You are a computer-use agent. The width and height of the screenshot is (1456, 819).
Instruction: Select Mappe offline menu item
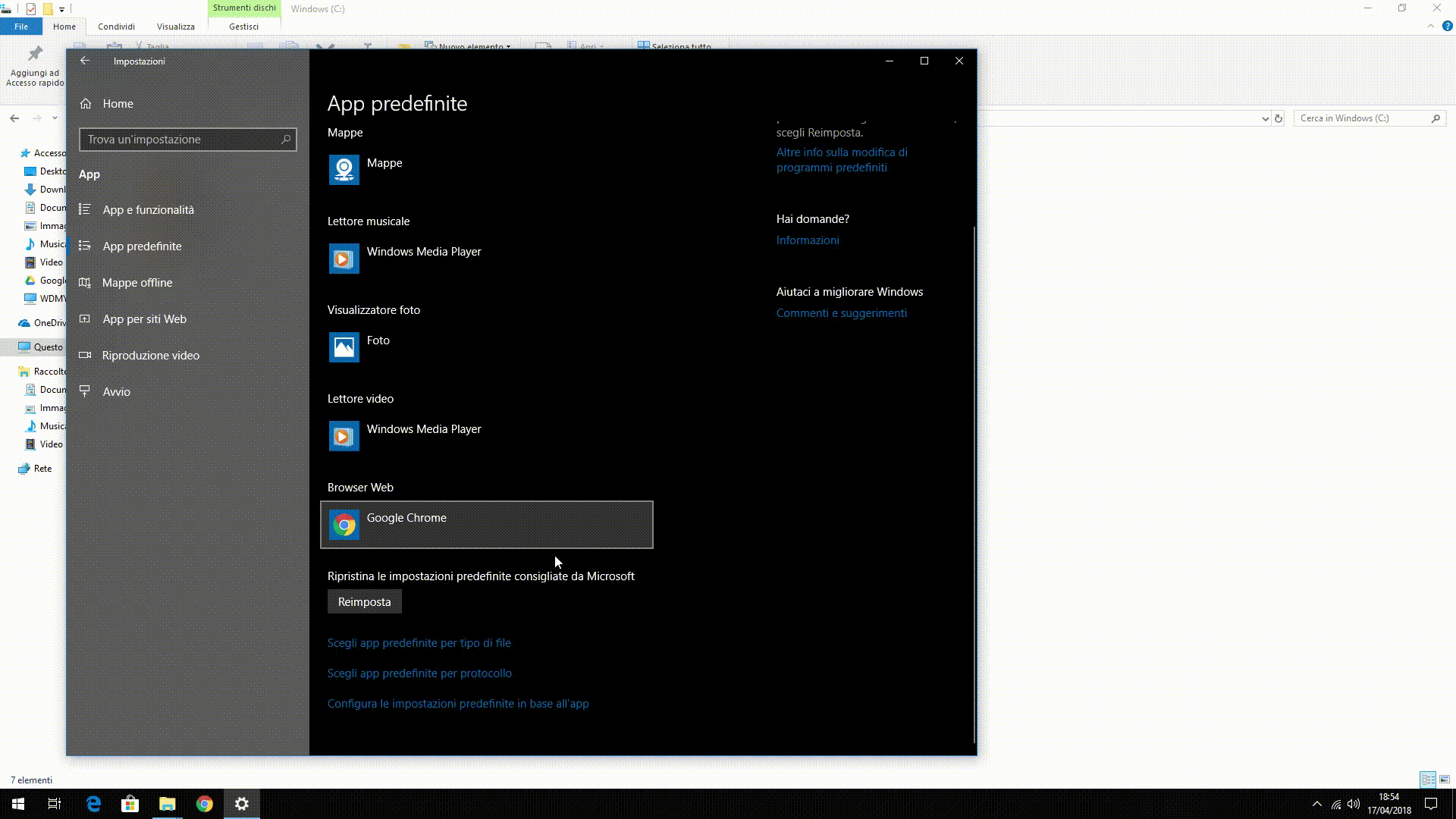pos(137,282)
